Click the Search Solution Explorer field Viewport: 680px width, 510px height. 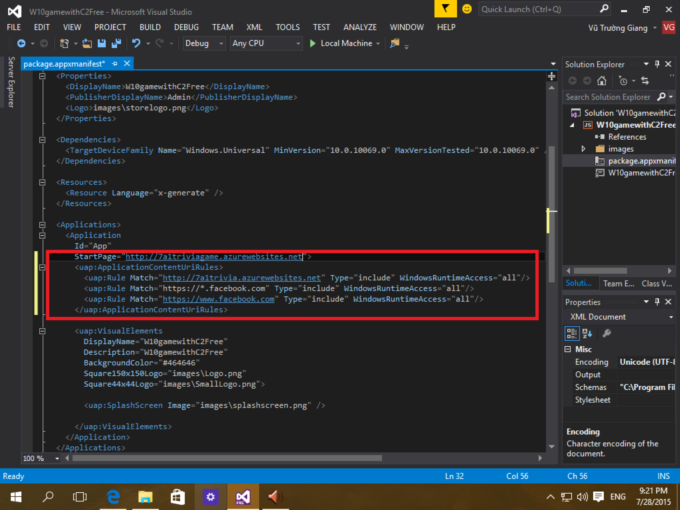(x=618, y=97)
